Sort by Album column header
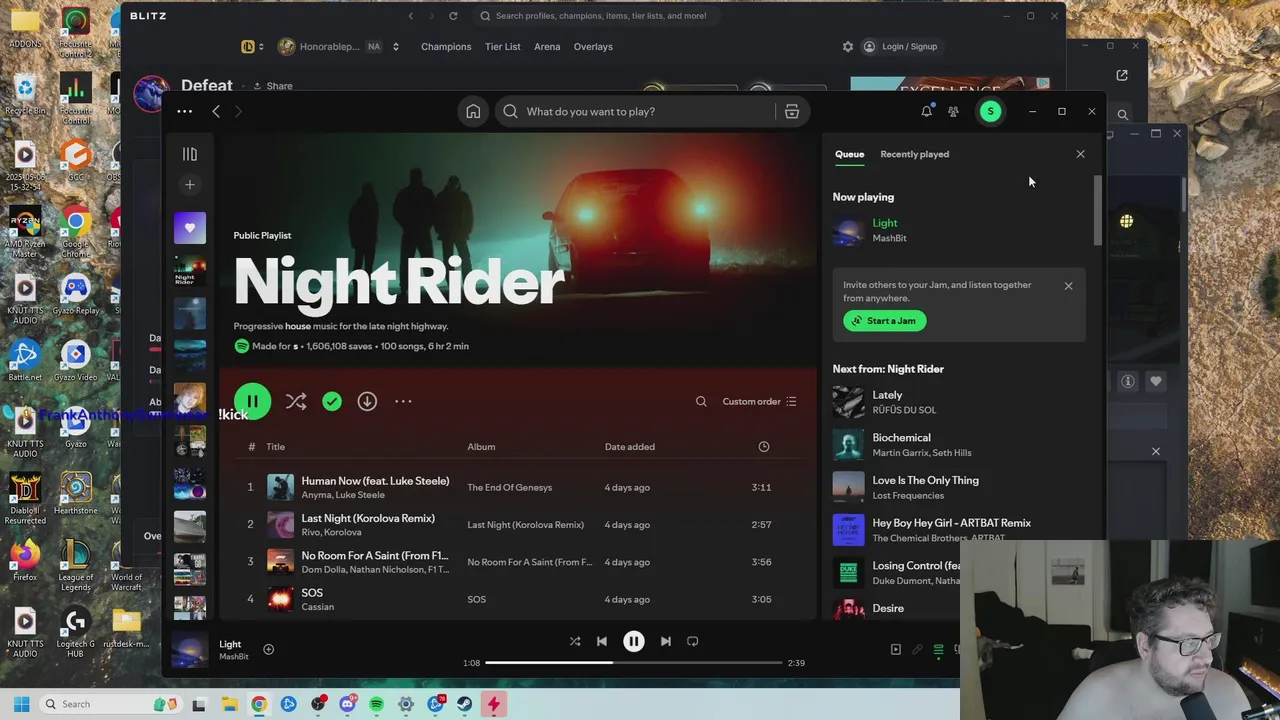The height and width of the screenshot is (720, 1280). click(x=481, y=447)
